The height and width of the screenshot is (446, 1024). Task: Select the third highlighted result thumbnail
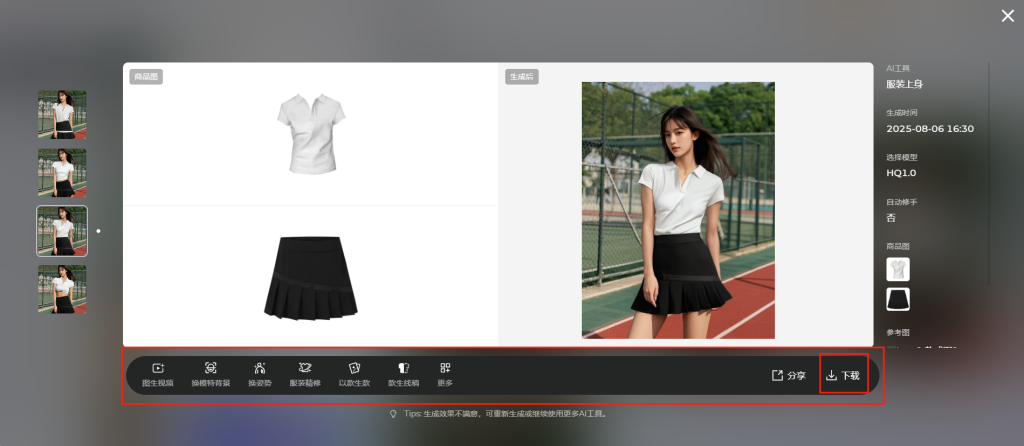click(x=62, y=231)
